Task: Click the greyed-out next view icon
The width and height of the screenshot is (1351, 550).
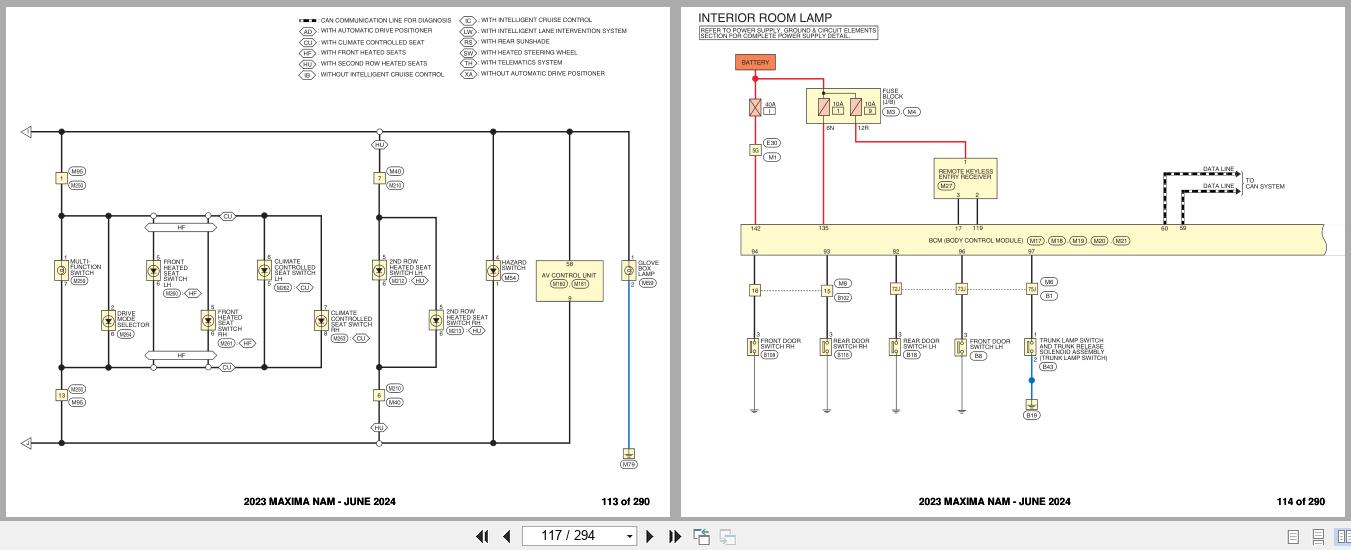Action: [x=727, y=536]
